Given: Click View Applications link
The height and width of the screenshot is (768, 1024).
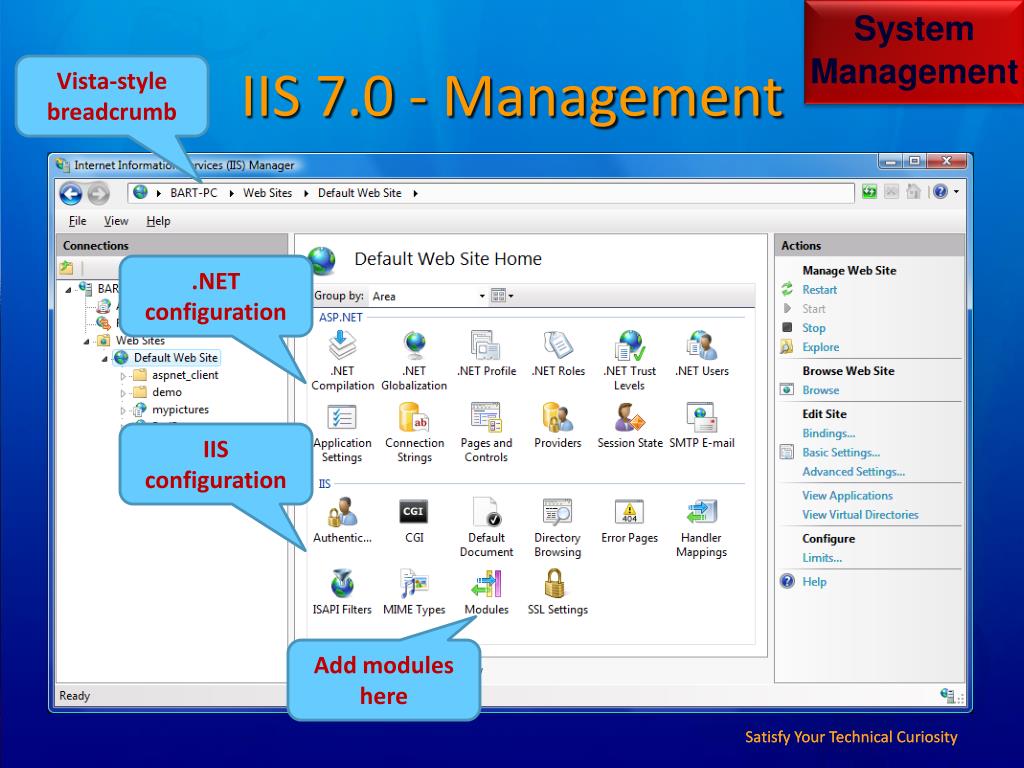Looking at the screenshot, I should tap(847, 495).
